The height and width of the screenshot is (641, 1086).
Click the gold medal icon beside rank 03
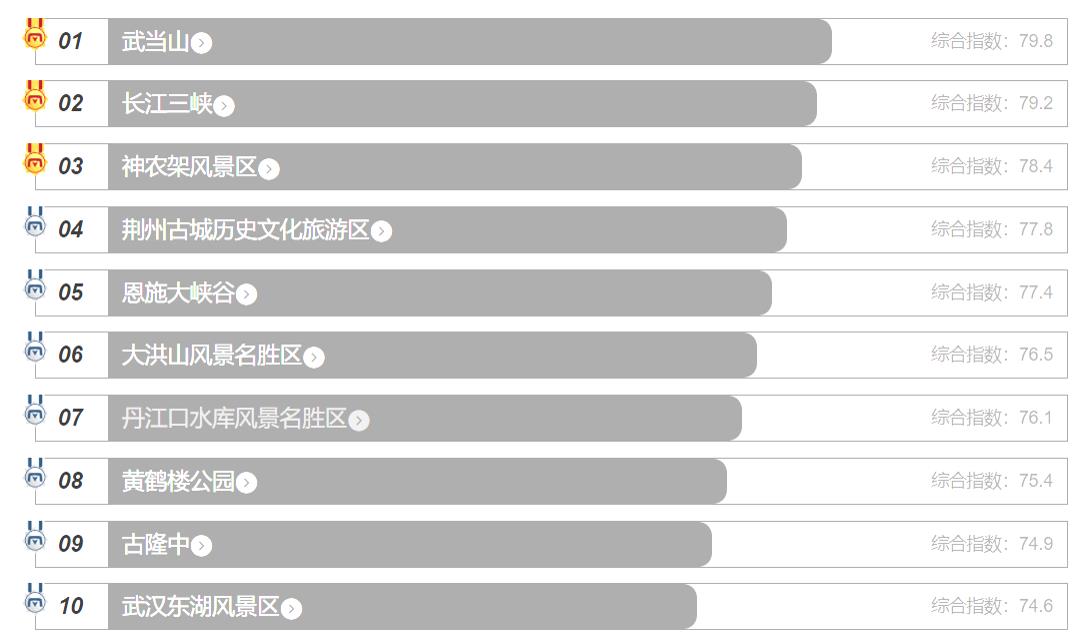point(35,160)
